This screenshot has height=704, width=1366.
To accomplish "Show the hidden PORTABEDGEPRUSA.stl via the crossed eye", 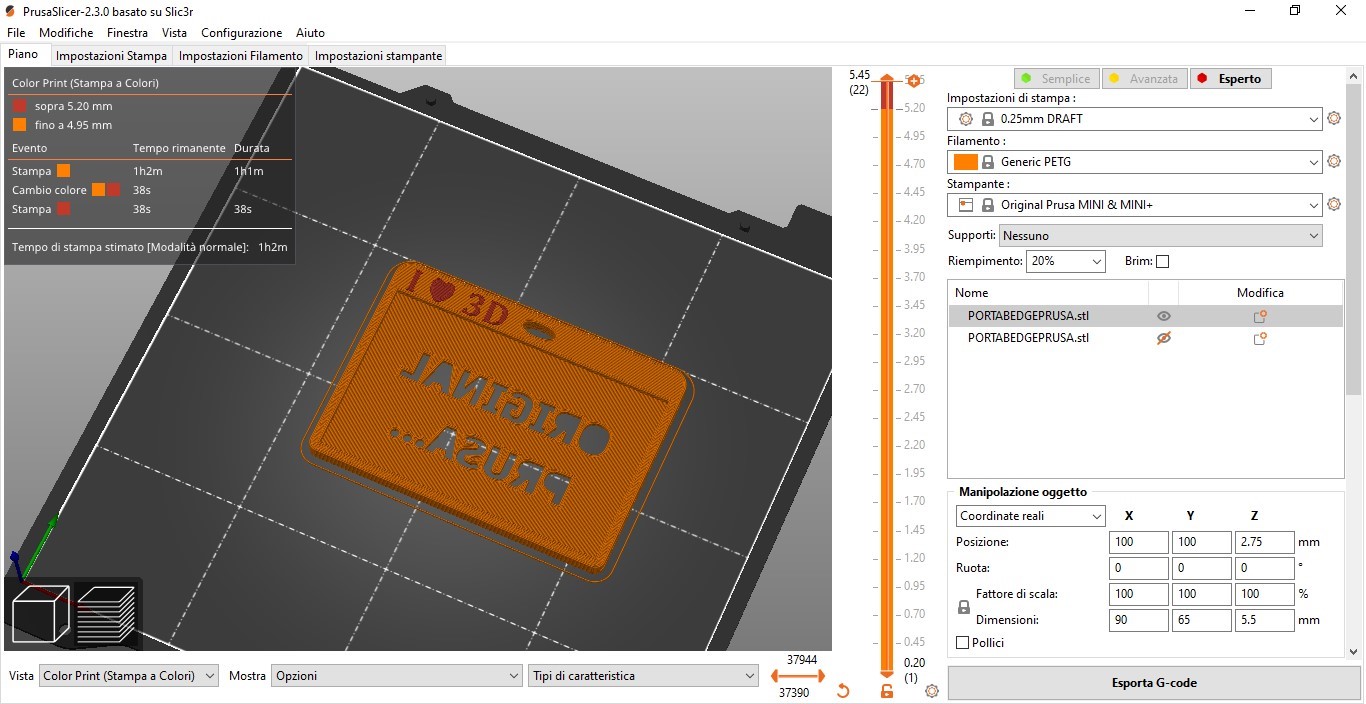I will (1163, 339).
